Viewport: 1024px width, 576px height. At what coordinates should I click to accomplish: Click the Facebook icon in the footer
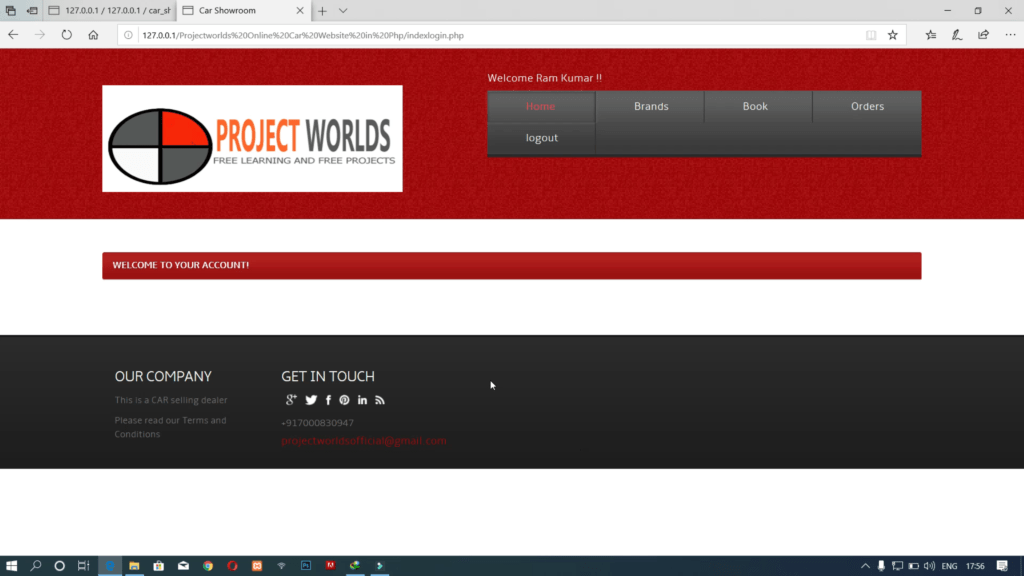pyautogui.click(x=328, y=399)
